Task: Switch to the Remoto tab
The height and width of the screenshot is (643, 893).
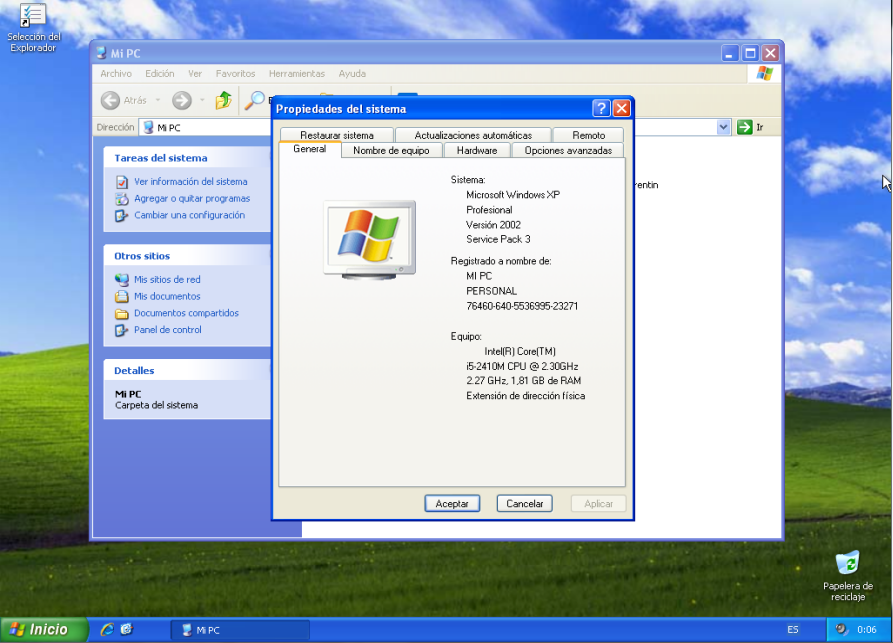Action: pyautogui.click(x=588, y=135)
